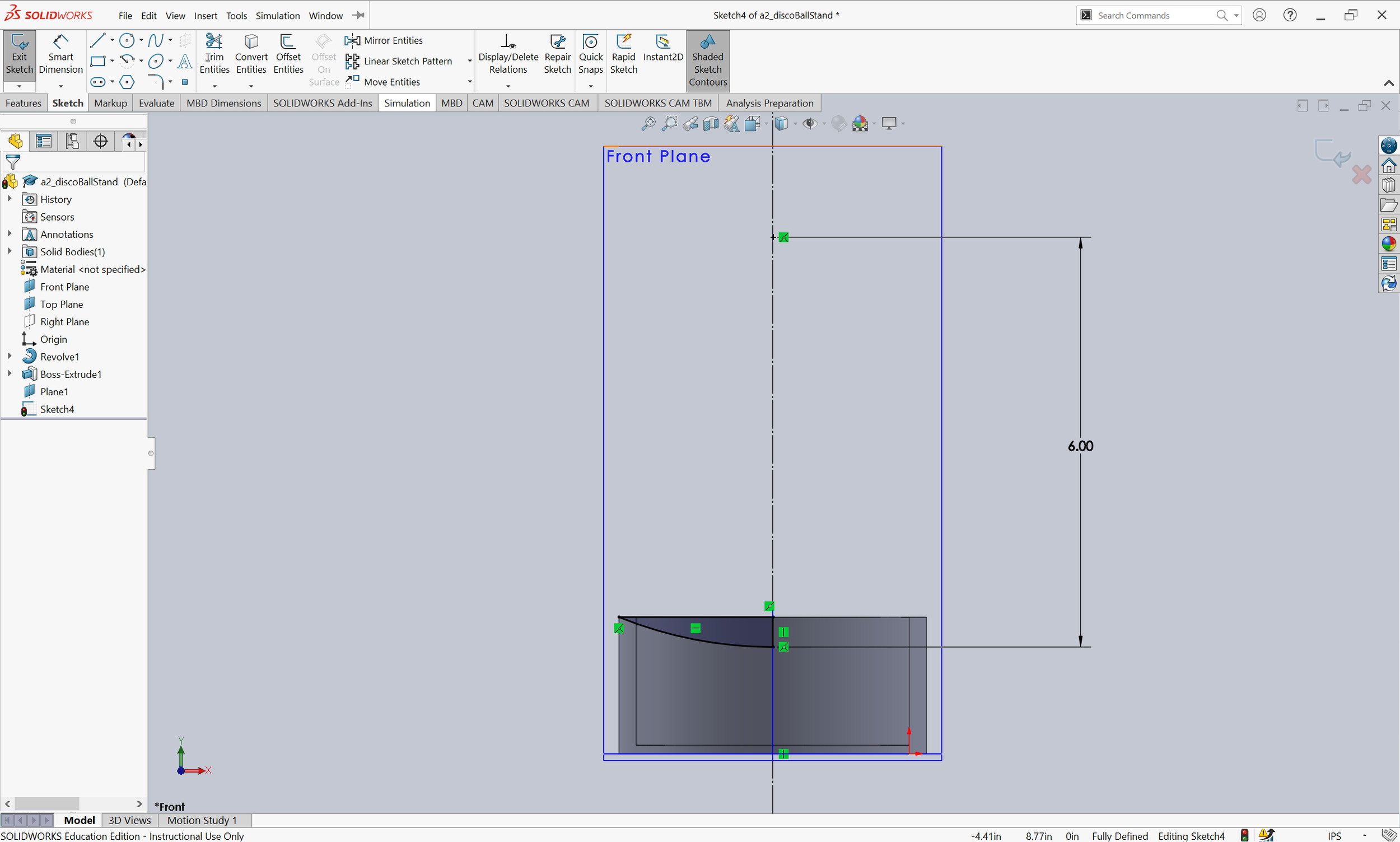Screen dimensions: 1400x842
Task: Select the sketch Text tool
Action: pos(184,61)
